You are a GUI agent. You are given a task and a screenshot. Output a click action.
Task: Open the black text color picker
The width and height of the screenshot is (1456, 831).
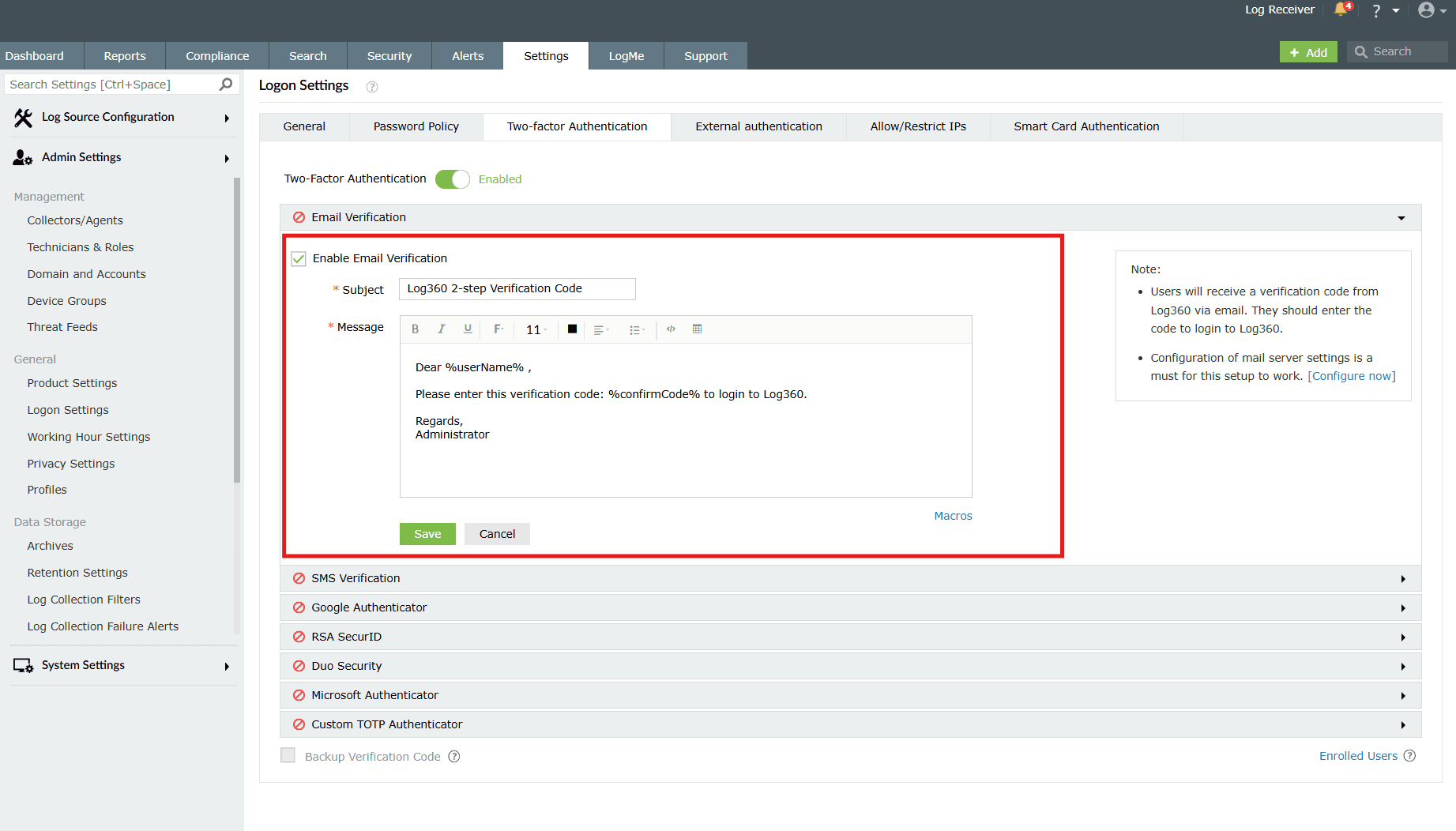click(x=572, y=329)
